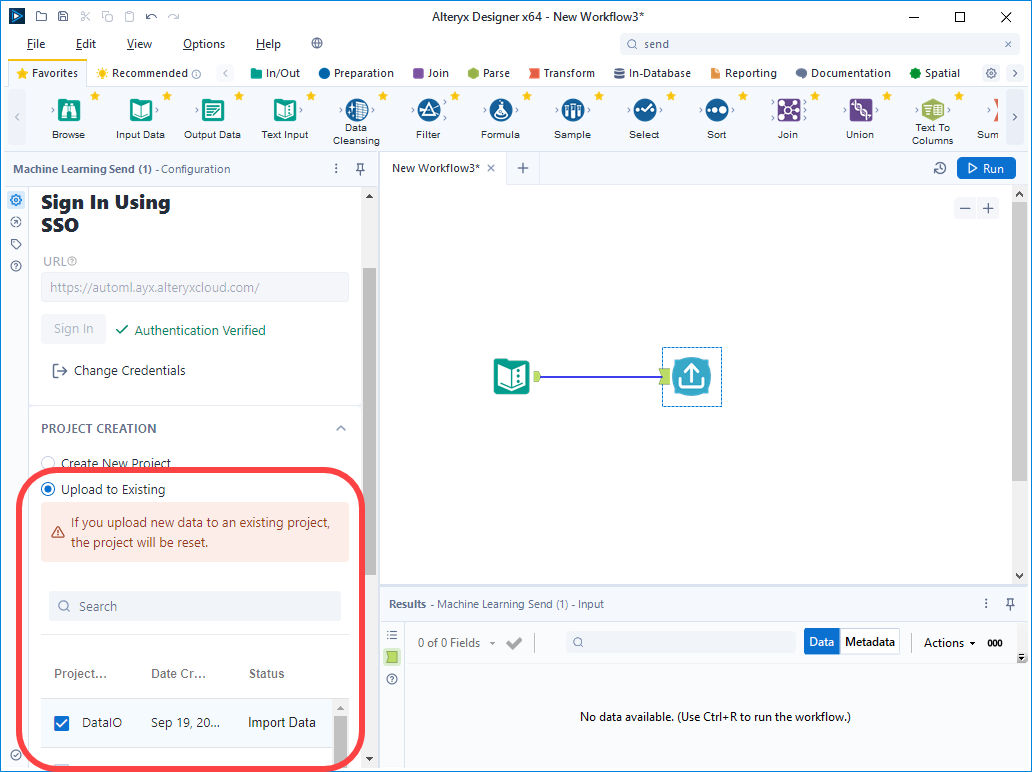Viewport: 1032px width, 772px height.
Task: Show next tool categories with right chevron
Action: [x=1015, y=73]
